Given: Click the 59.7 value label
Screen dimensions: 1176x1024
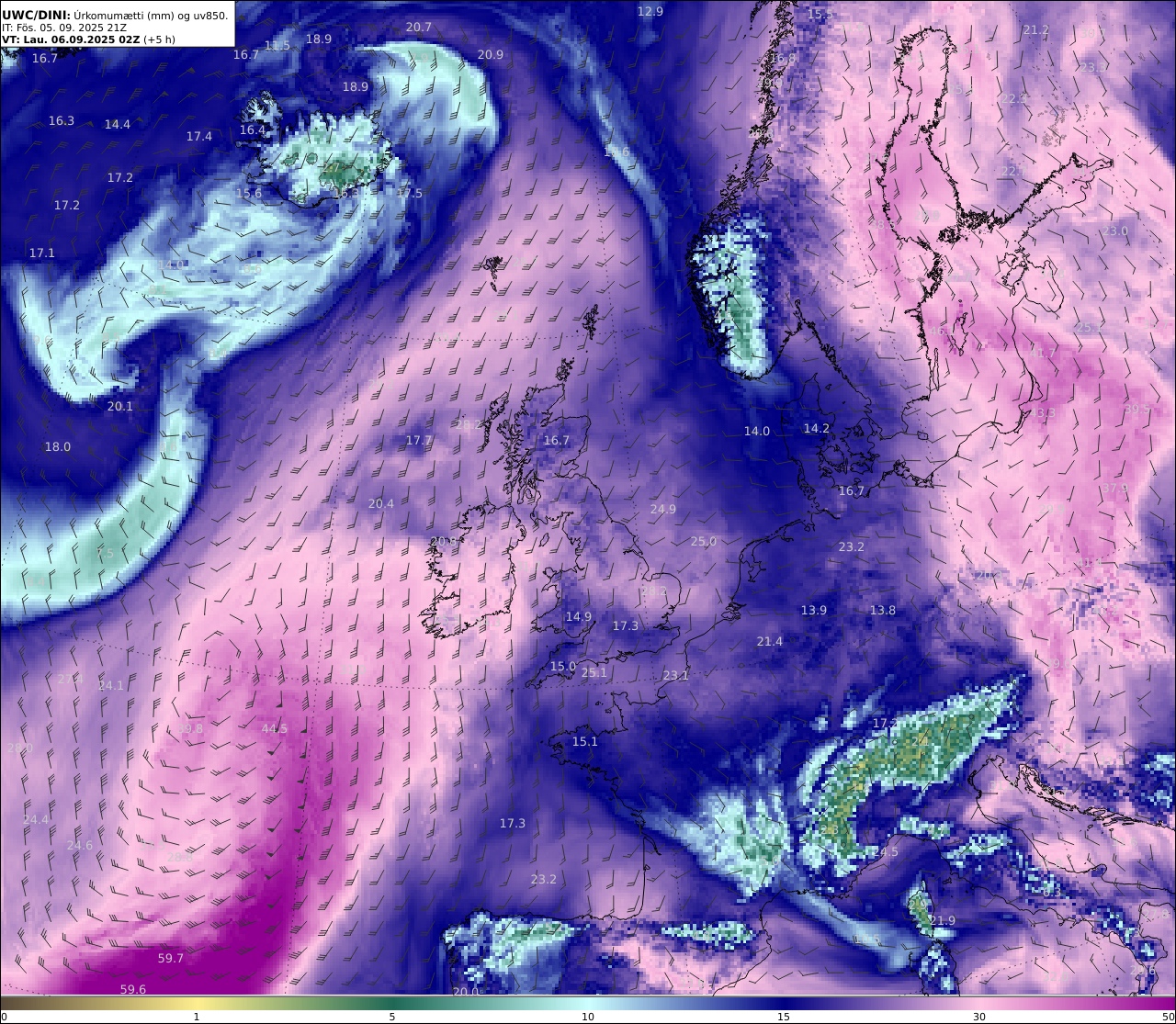Looking at the screenshot, I should pyautogui.click(x=171, y=958).
